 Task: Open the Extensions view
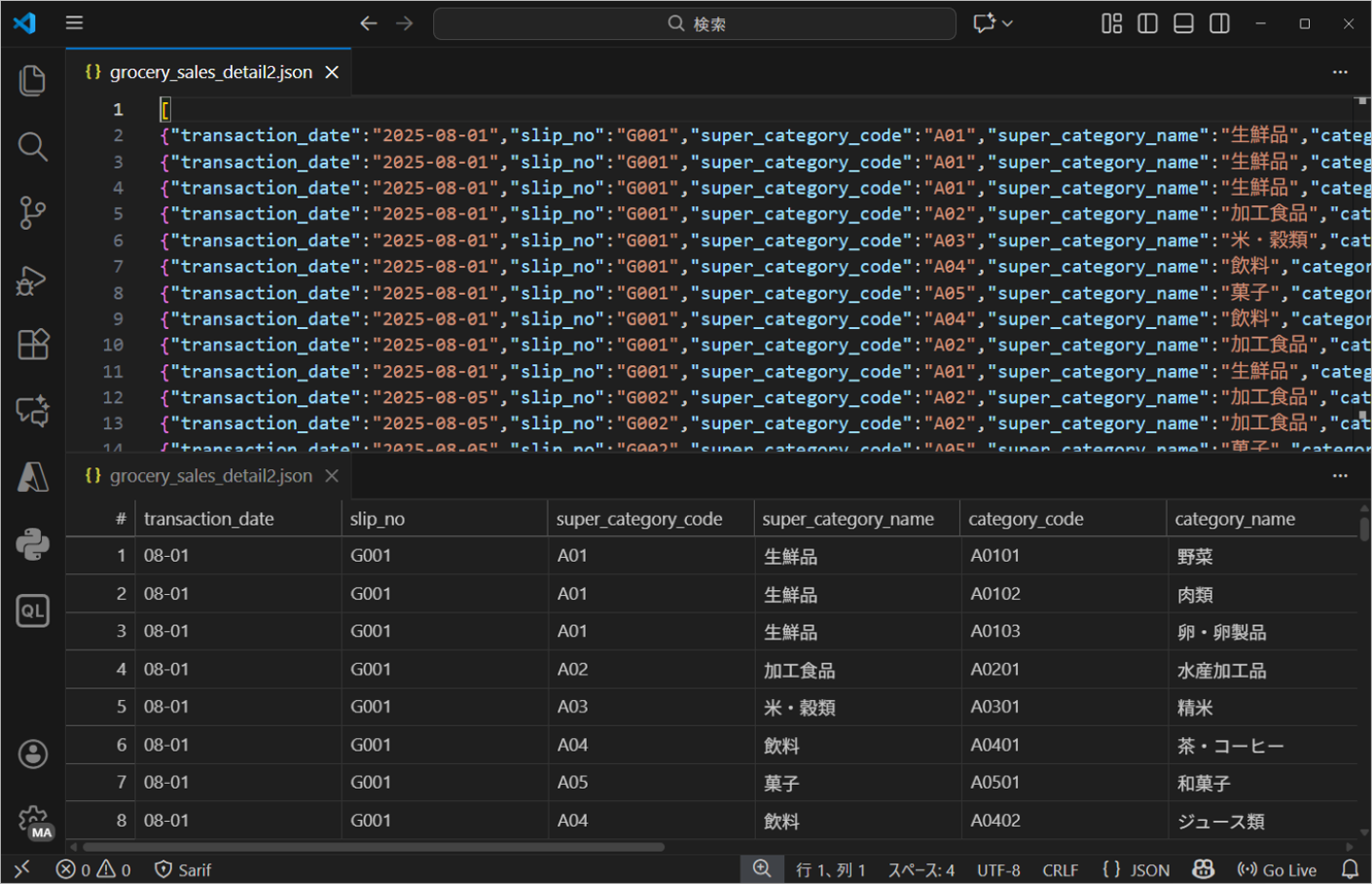coord(32,344)
